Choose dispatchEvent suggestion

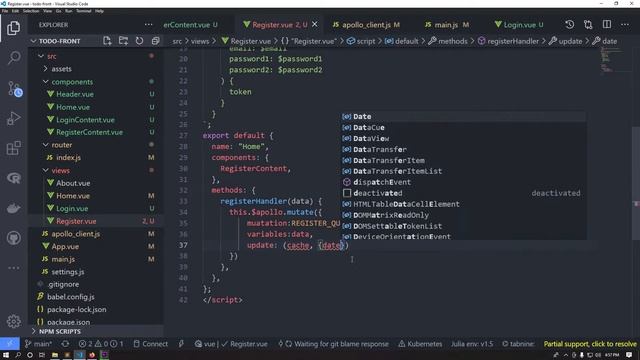[x=464, y=182]
